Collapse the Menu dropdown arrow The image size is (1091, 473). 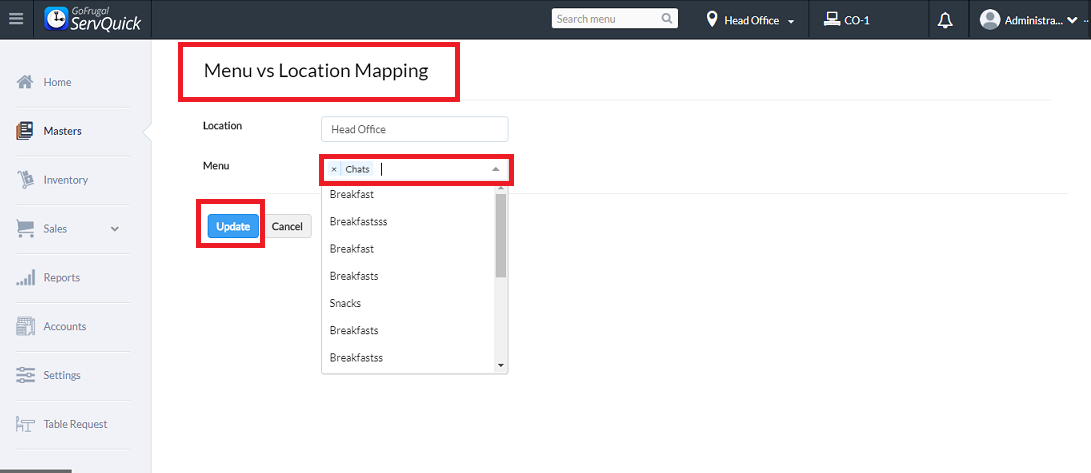pos(496,170)
